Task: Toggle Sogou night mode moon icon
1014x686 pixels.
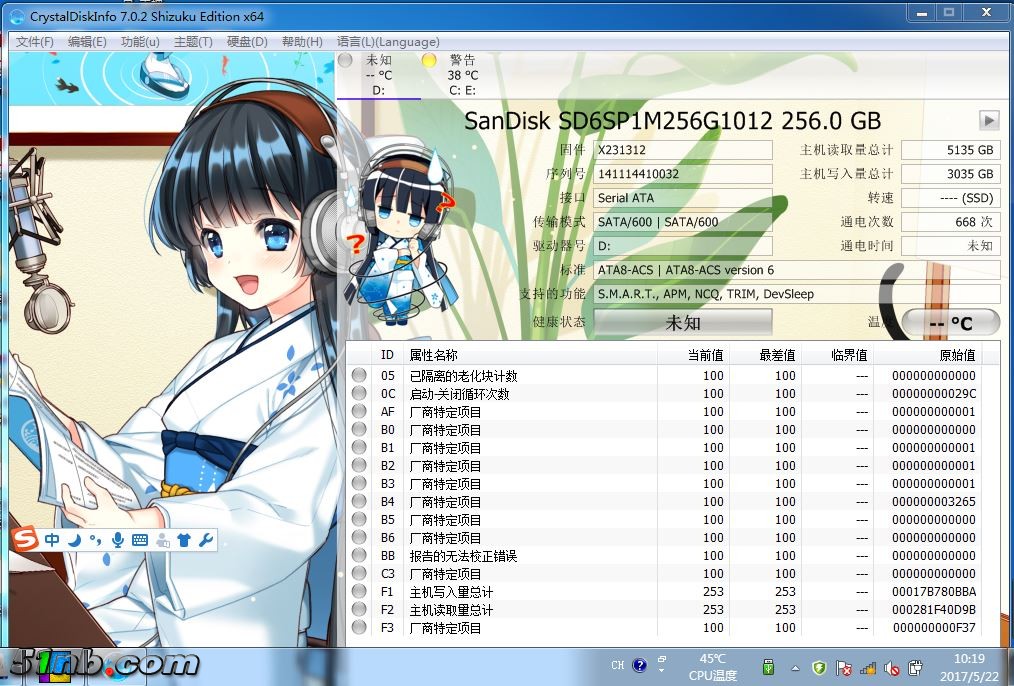Action: [74, 540]
